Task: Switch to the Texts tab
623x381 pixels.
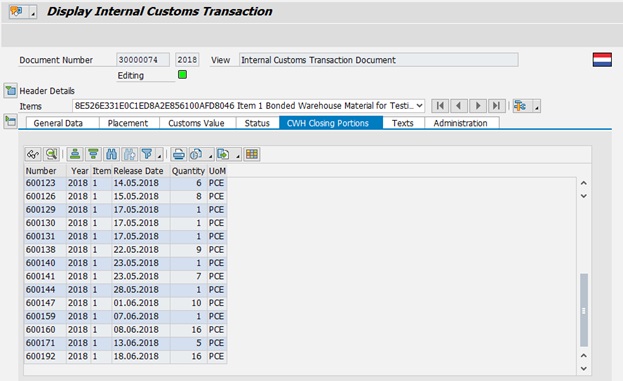Action: [402, 123]
